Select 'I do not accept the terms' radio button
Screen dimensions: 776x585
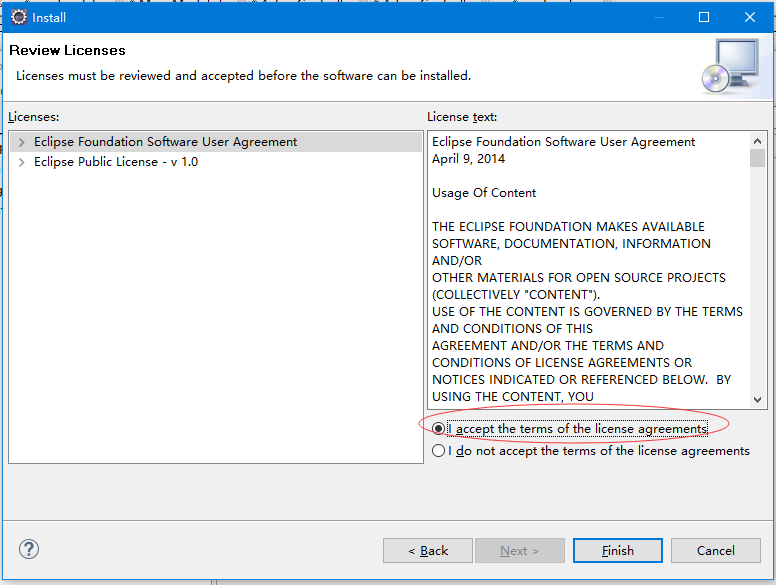438,451
